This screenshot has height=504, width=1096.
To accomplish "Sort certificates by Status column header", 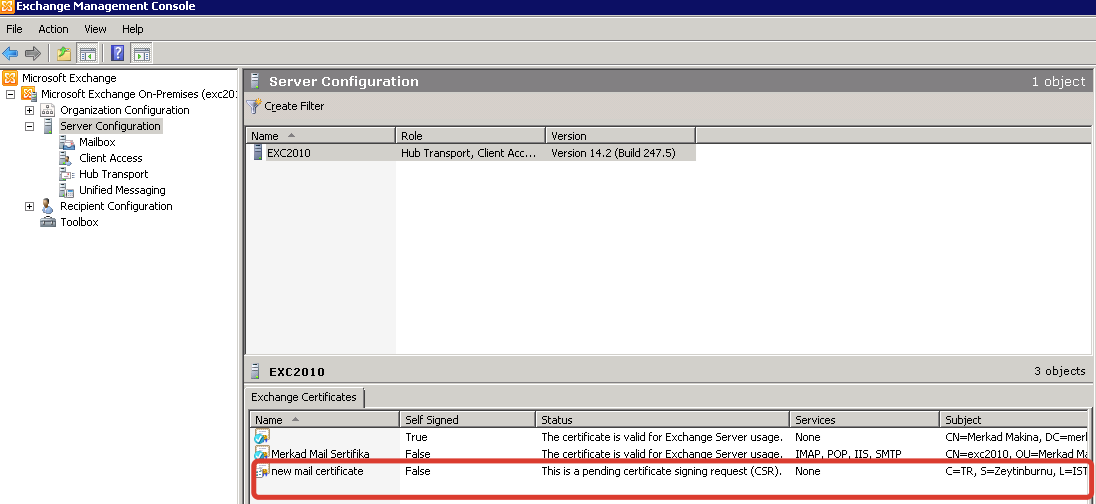I will 663,419.
